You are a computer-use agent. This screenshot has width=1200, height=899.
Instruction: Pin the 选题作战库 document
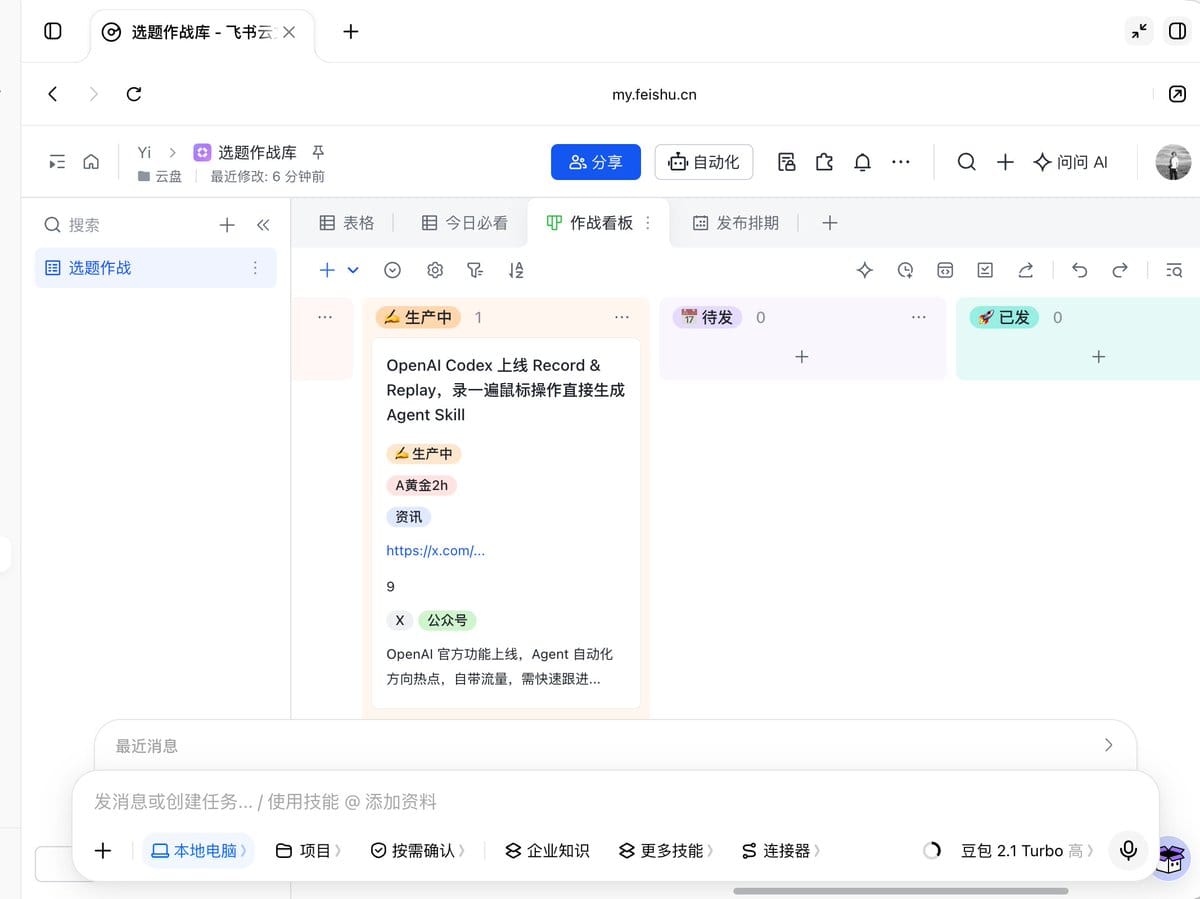click(x=318, y=152)
